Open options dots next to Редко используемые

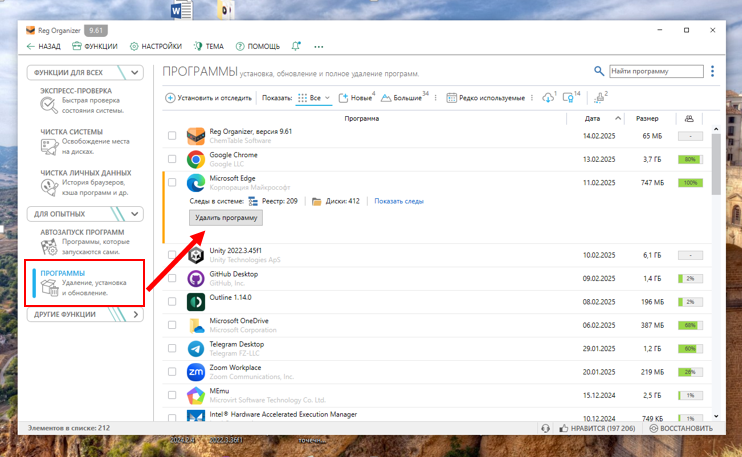click(x=532, y=98)
